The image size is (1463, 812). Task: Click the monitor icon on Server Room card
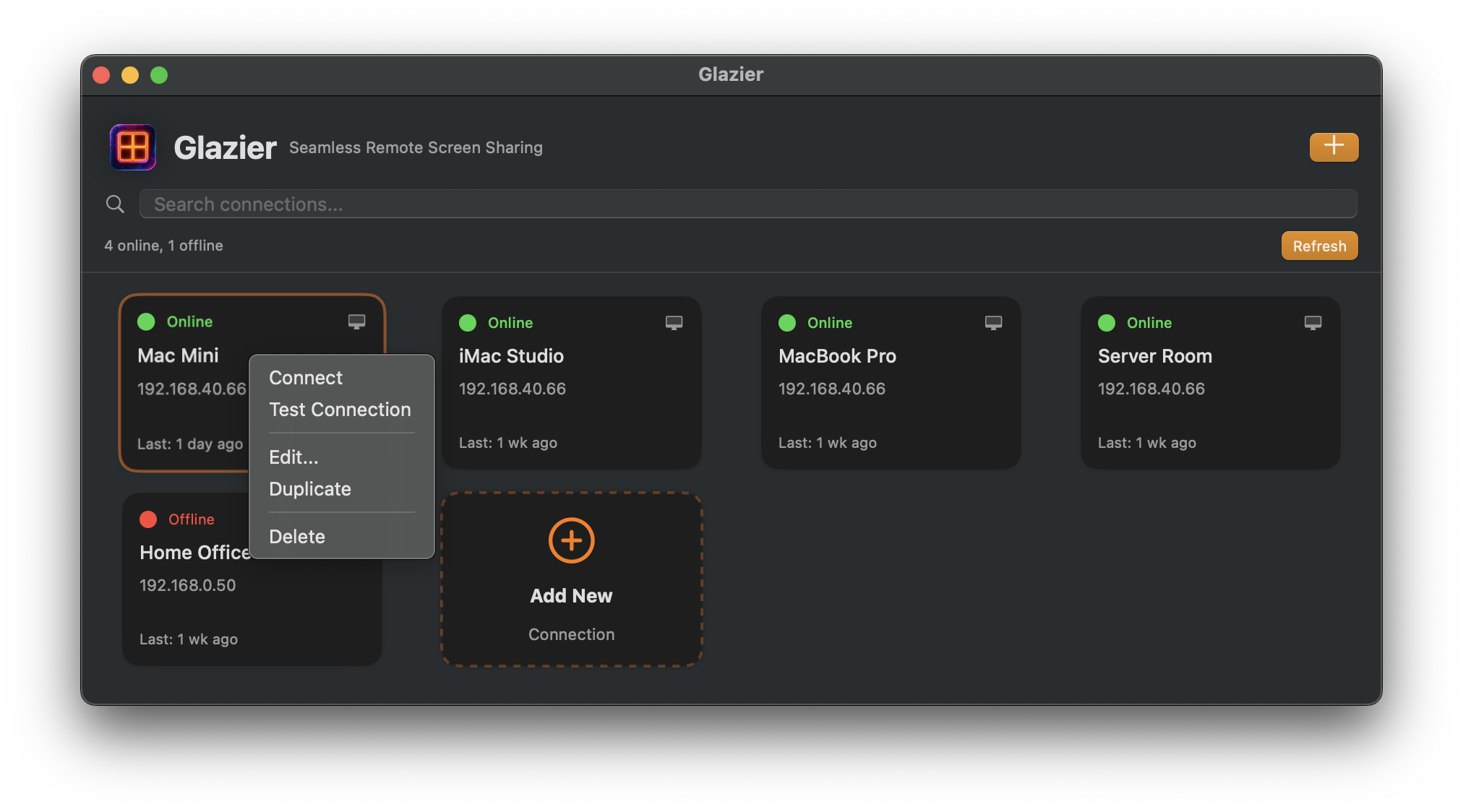(x=1313, y=323)
